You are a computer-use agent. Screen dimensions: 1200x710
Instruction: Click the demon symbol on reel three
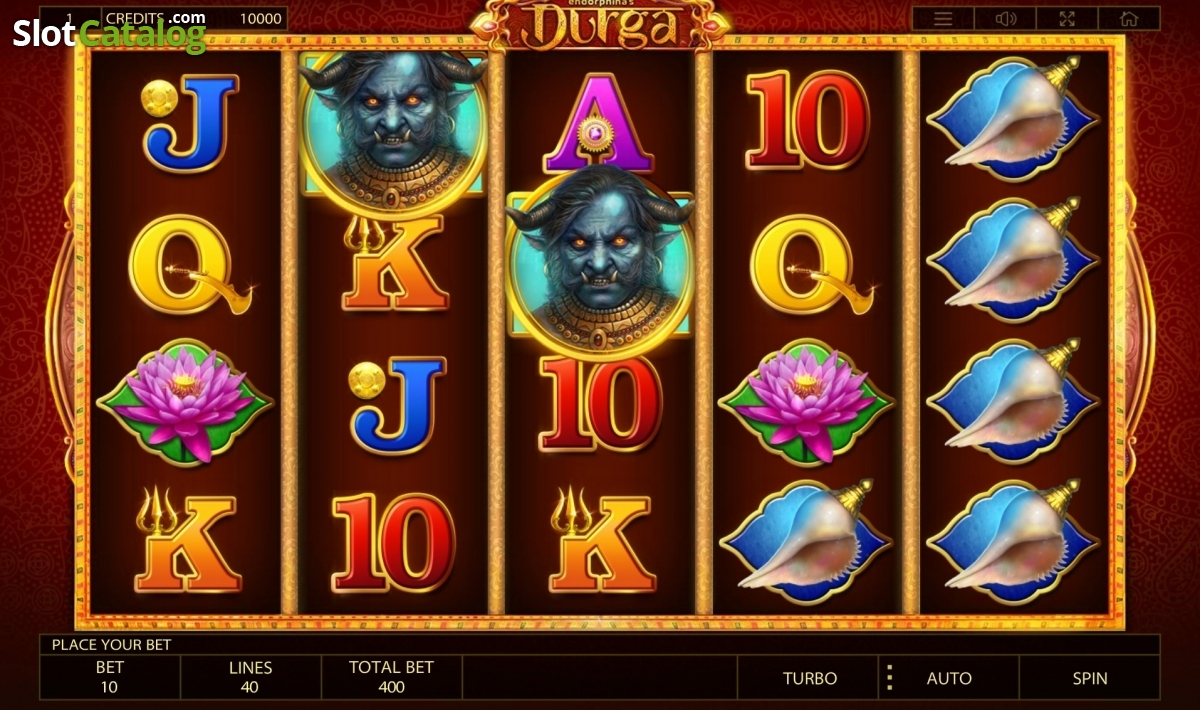600,262
